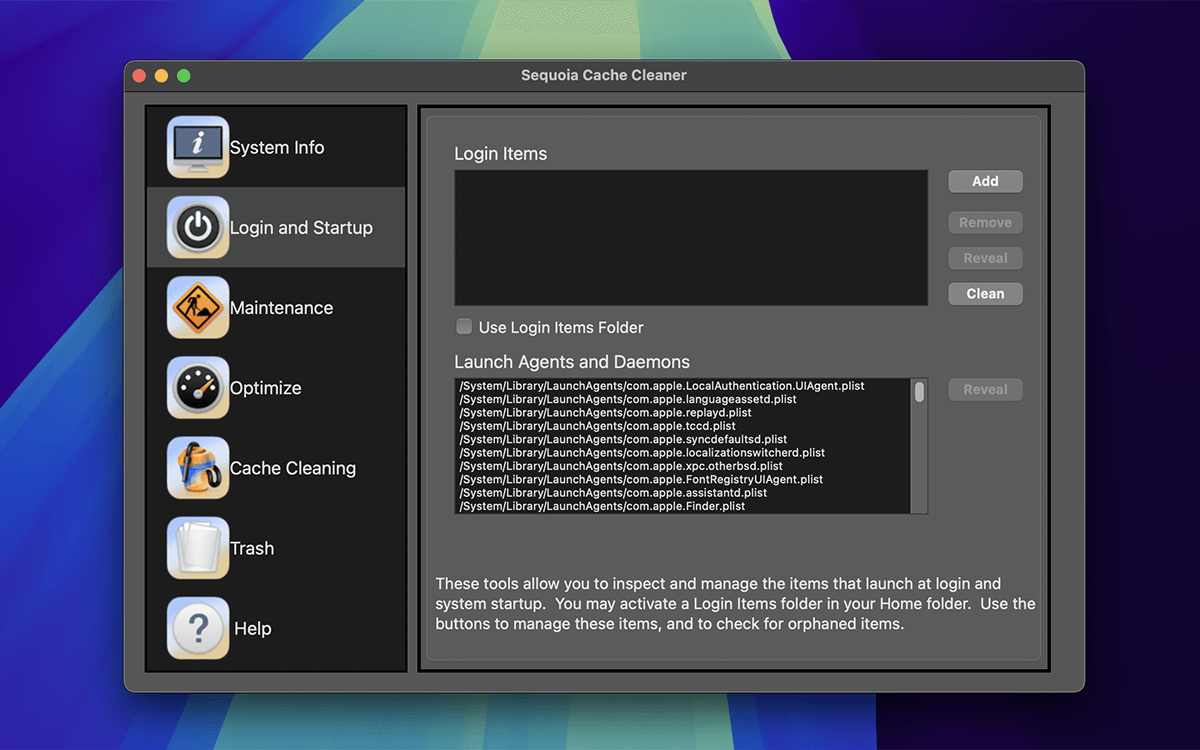Click Reveal button beside Login Items list

(985, 258)
